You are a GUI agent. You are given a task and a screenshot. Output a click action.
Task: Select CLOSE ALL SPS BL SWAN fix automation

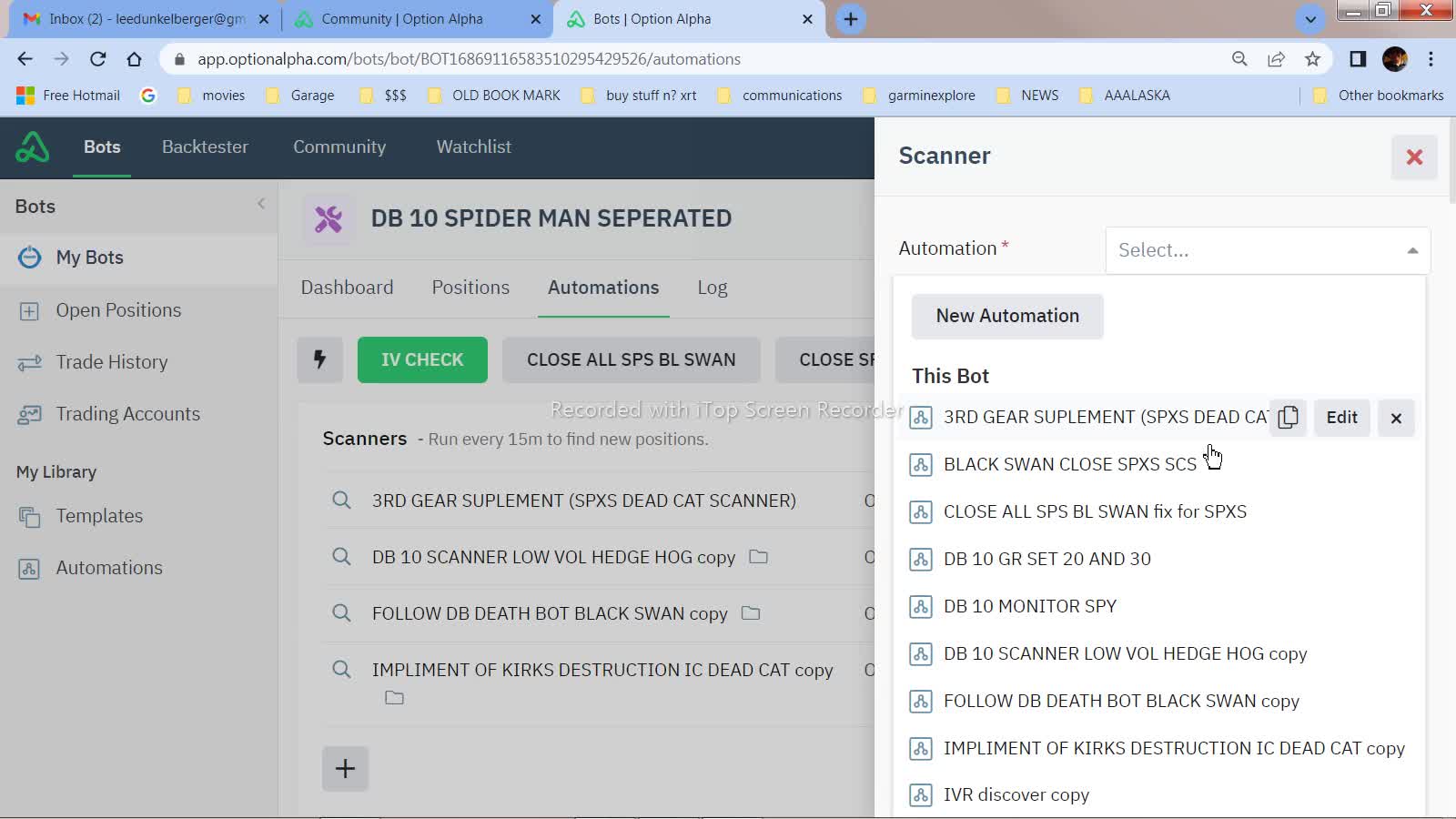point(1095,511)
